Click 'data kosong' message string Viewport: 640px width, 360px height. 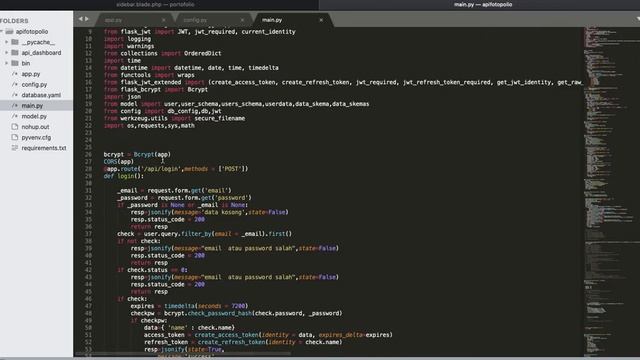(x=223, y=212)
